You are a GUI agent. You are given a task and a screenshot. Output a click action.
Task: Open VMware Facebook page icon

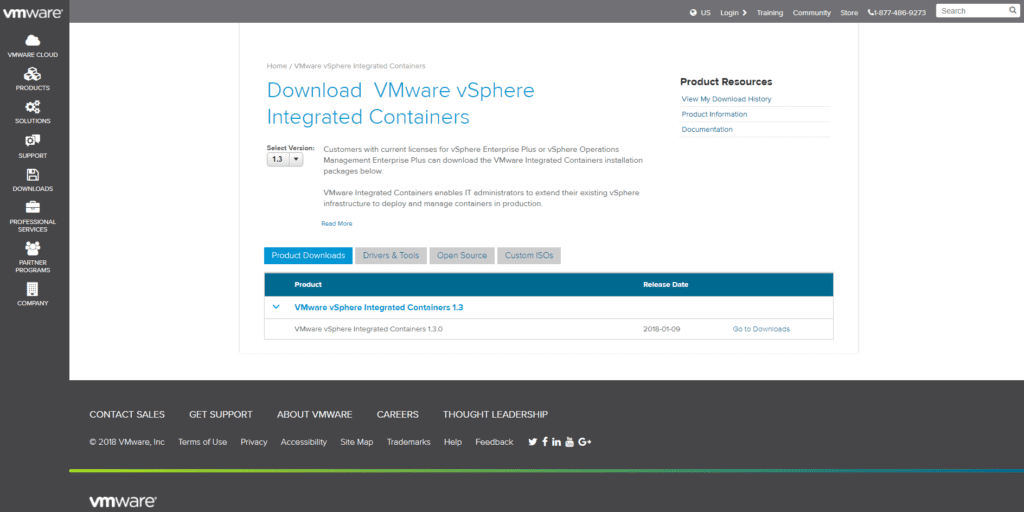[545, 442]
